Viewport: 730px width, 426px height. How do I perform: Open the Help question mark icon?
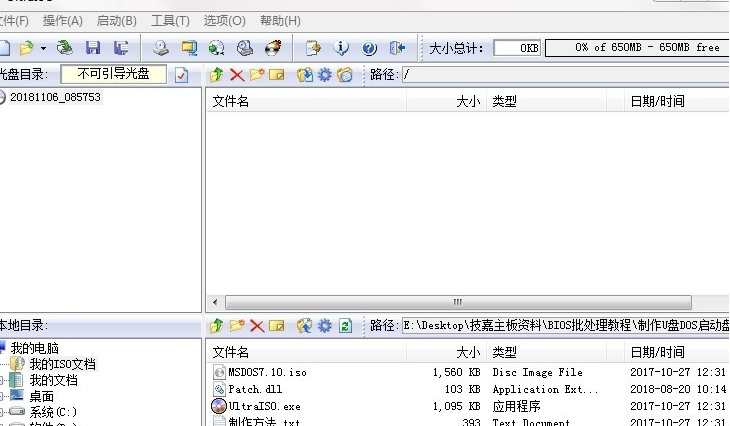[369, 47]
